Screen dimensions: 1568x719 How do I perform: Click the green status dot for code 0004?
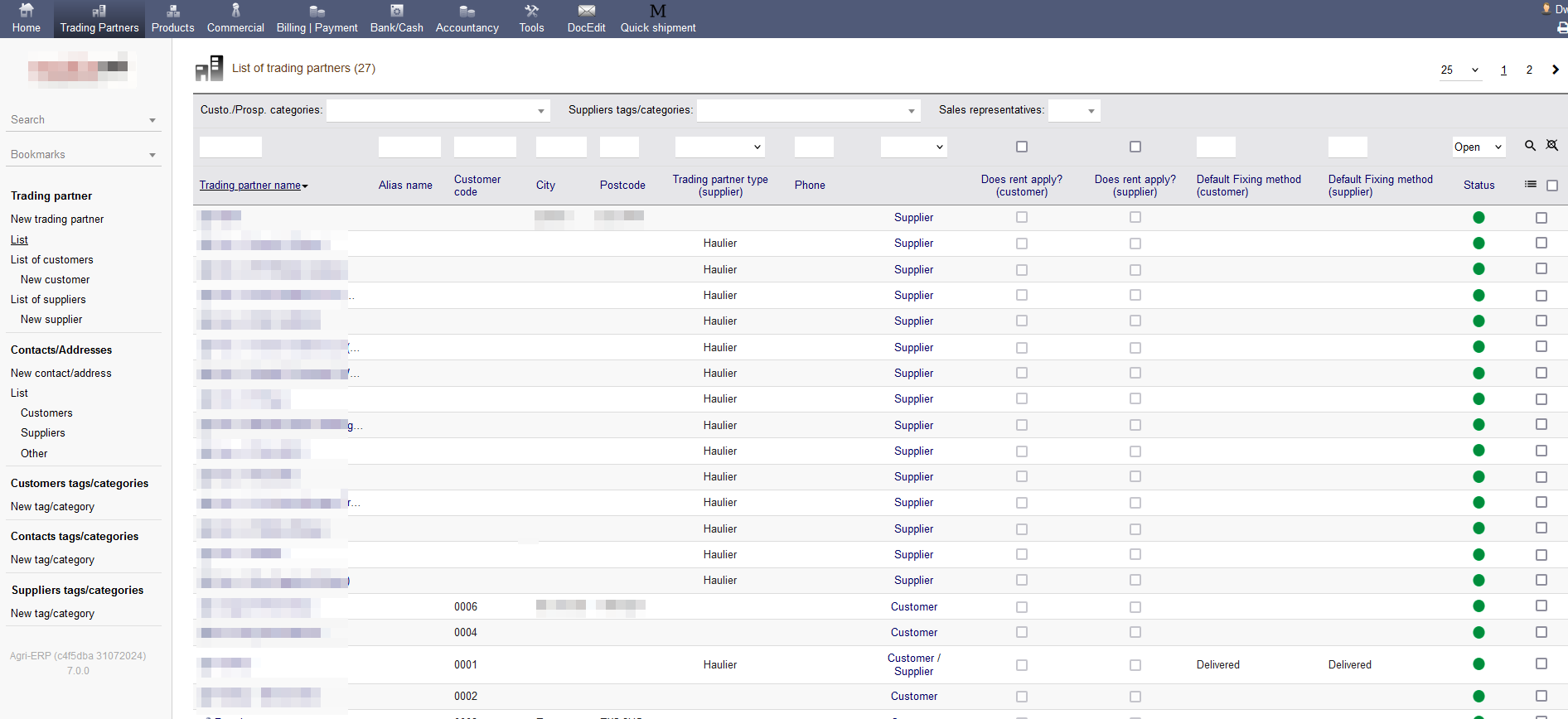tap(1478, 632)
